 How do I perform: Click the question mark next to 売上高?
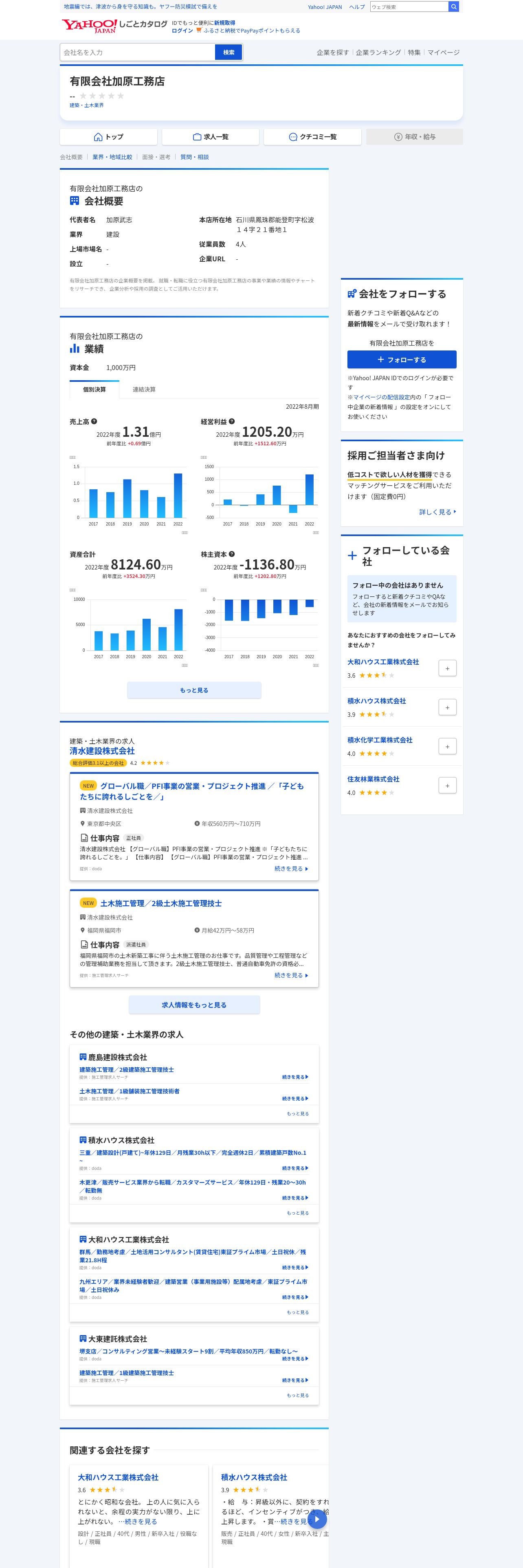[x=94, y=421]
